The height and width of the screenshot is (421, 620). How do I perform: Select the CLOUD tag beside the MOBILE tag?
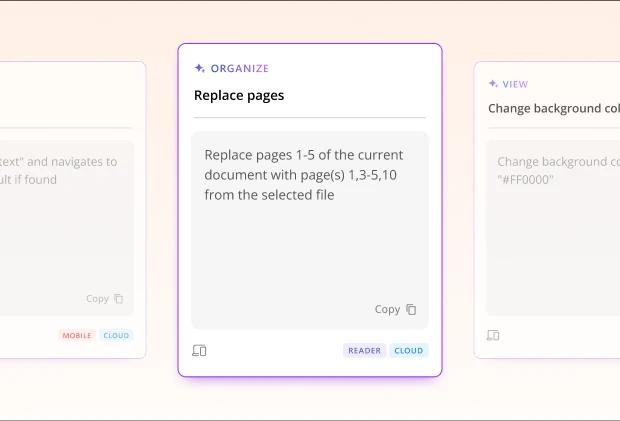pyautogui.click(x=116, y=336)
